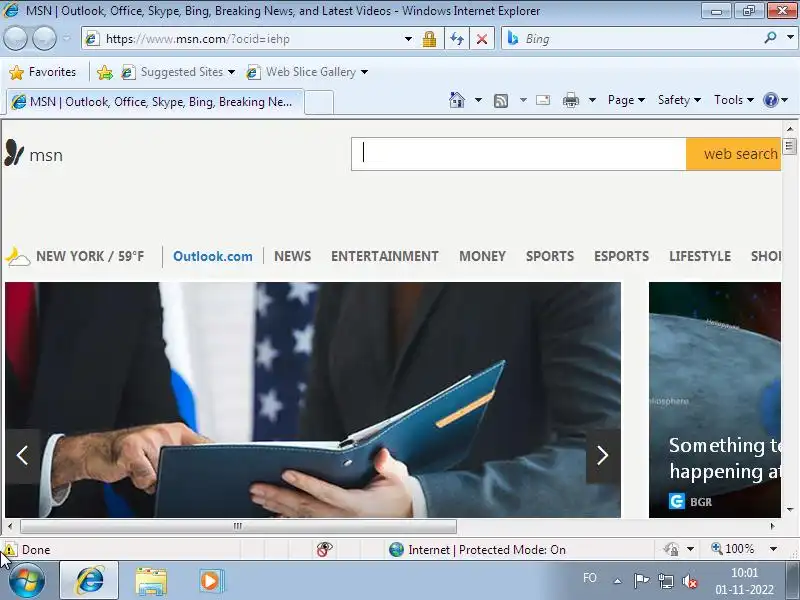Open Suggested Sites link

pyautogui.click(x=178, y=72)
